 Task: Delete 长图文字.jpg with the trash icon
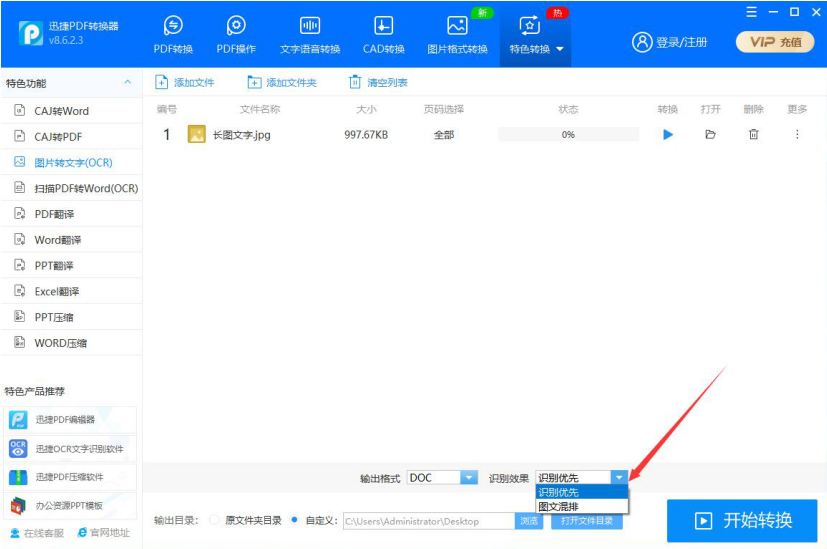[754, 134]
